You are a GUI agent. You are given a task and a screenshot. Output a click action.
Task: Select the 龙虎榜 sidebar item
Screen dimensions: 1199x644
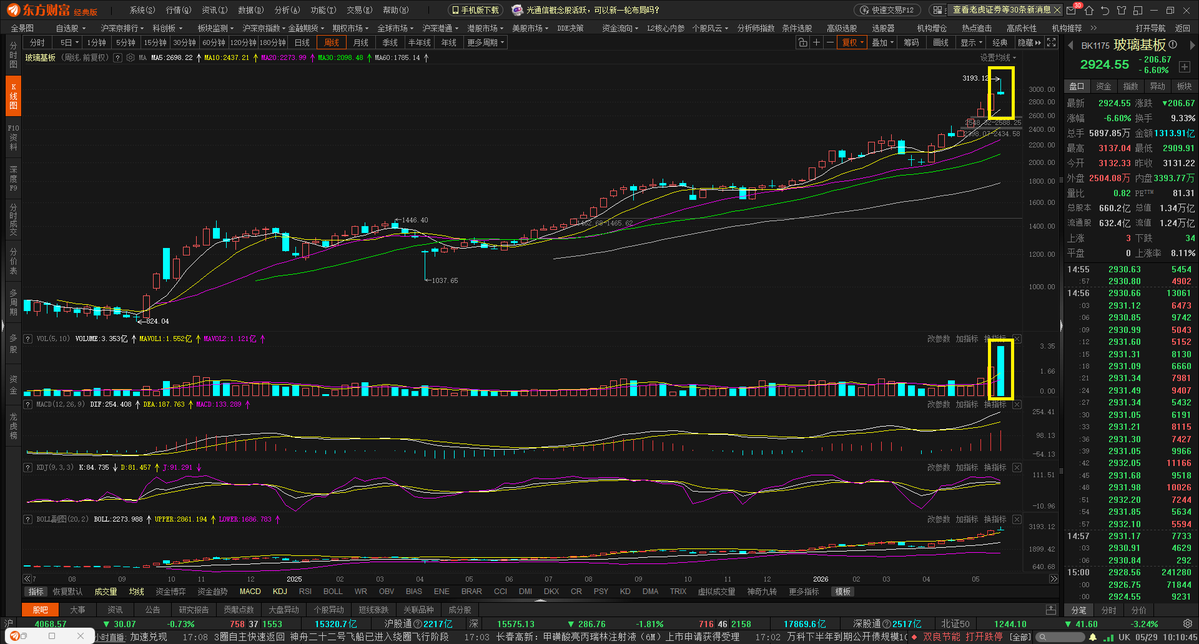point(13,426)
